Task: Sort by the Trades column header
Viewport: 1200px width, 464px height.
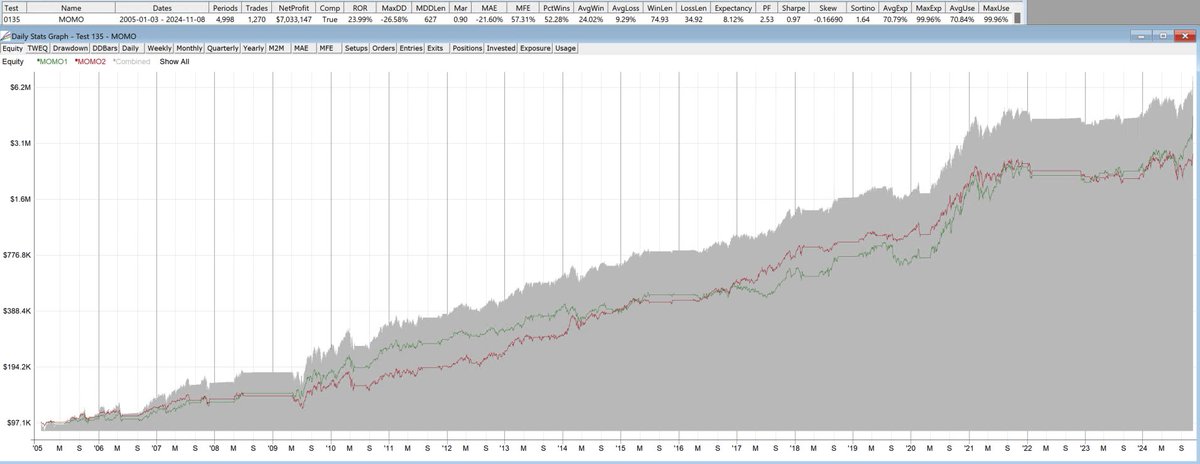Action: 257,8
